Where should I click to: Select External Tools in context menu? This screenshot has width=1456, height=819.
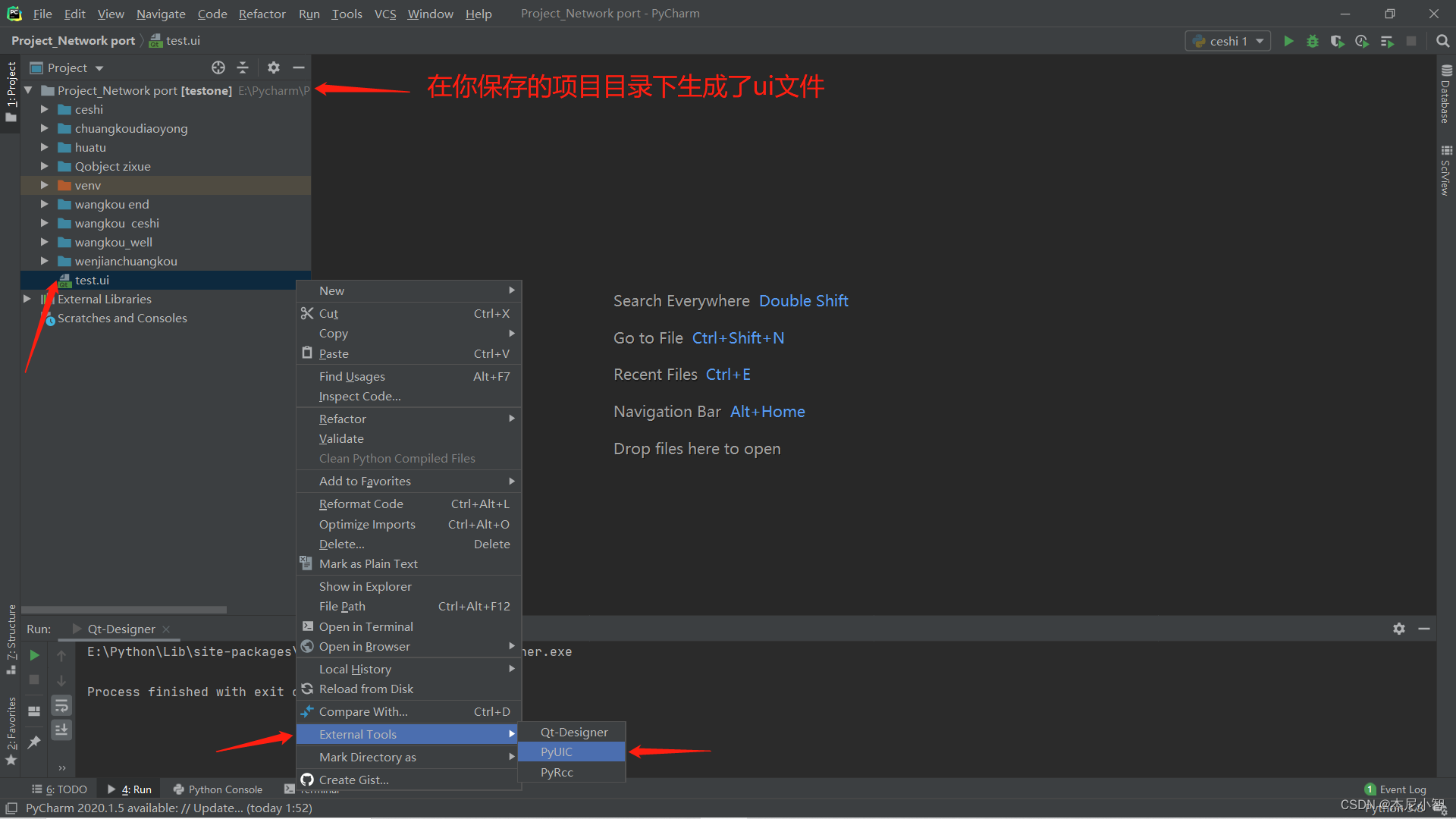point(408,734)
